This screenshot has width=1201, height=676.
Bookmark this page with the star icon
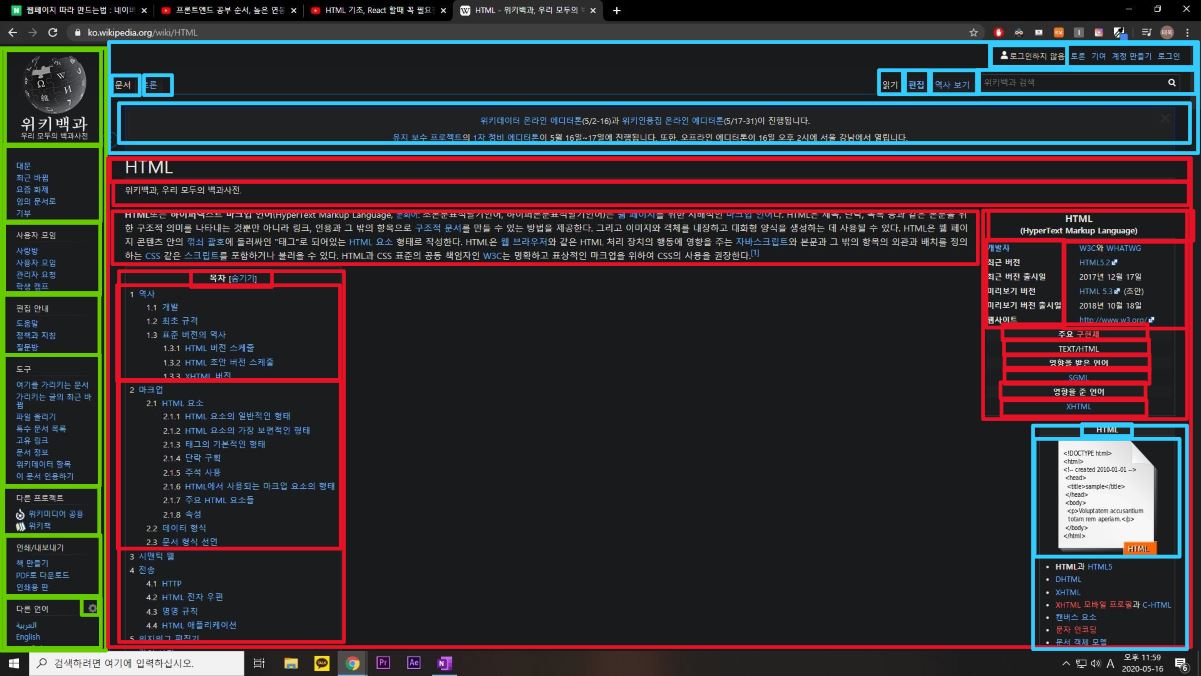point(973,32)
